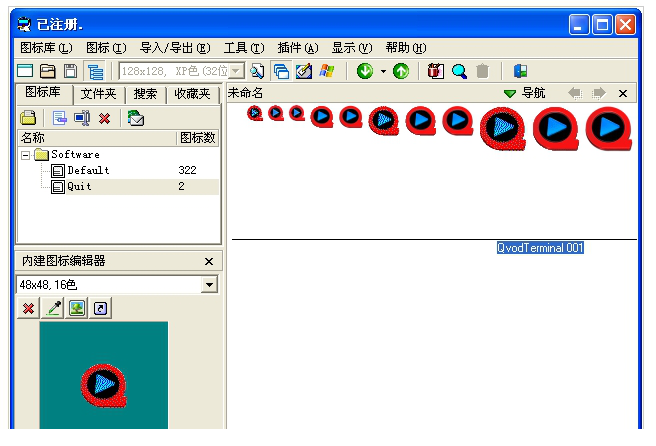Click the green down arrow import icon
This screenshot has width=656, height=446.
click(365, 71)
